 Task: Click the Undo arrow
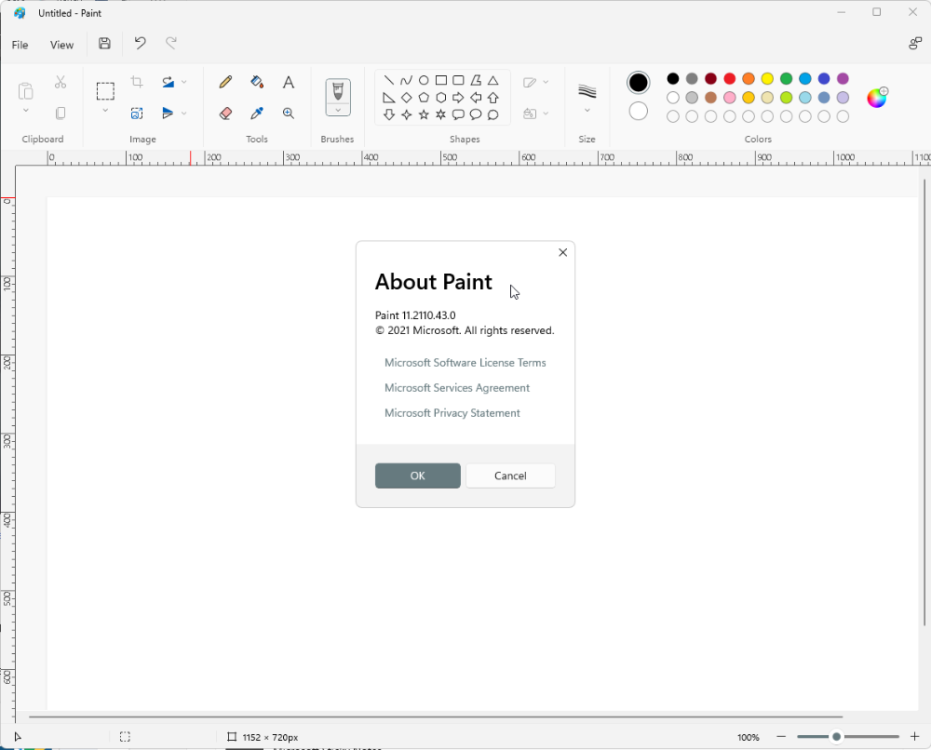tap(140, 43)
